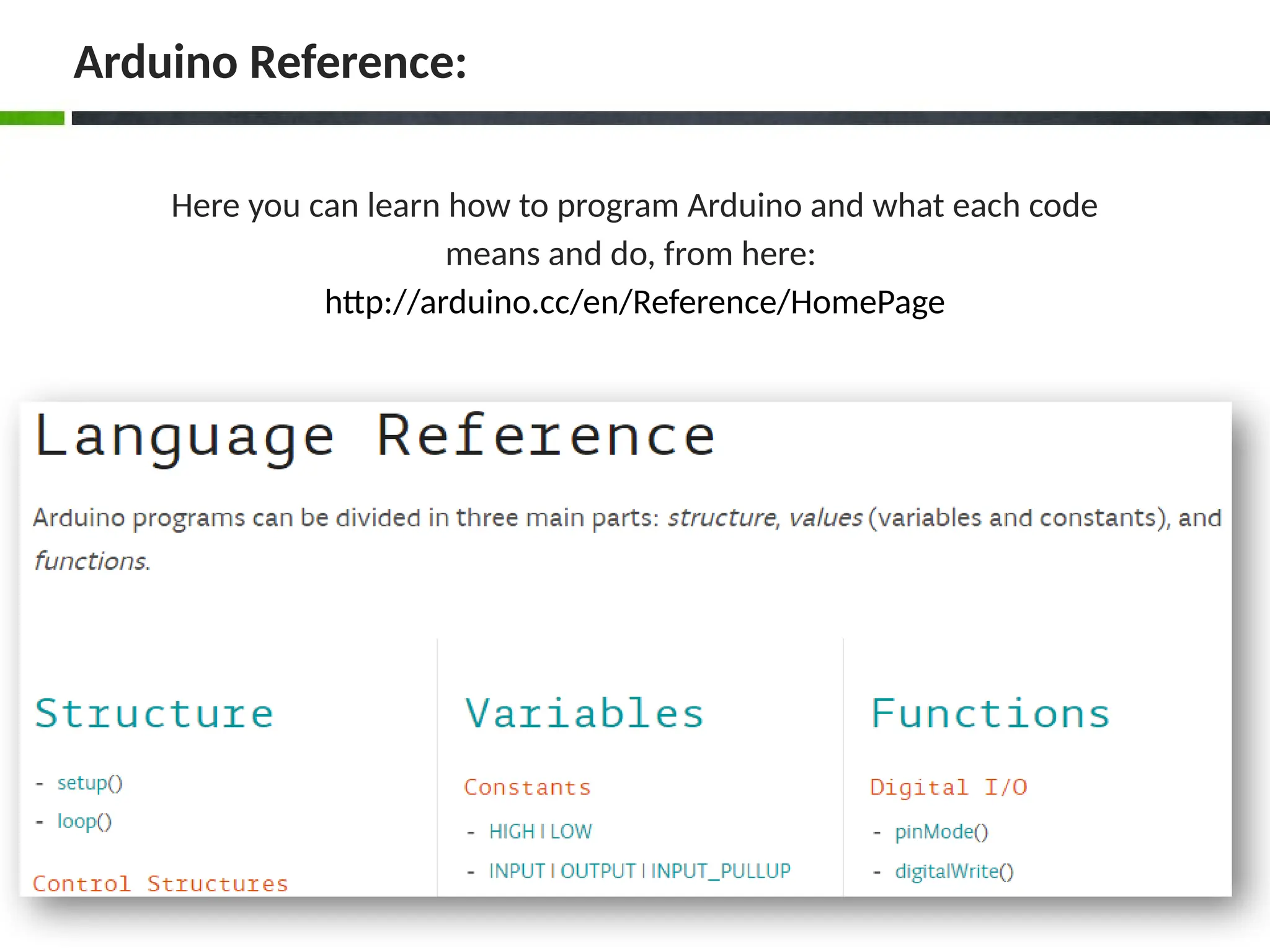Click the italic word functions.
This screenshot has width=1270, height=952.
pyautogui.click(x=91, y=561)
